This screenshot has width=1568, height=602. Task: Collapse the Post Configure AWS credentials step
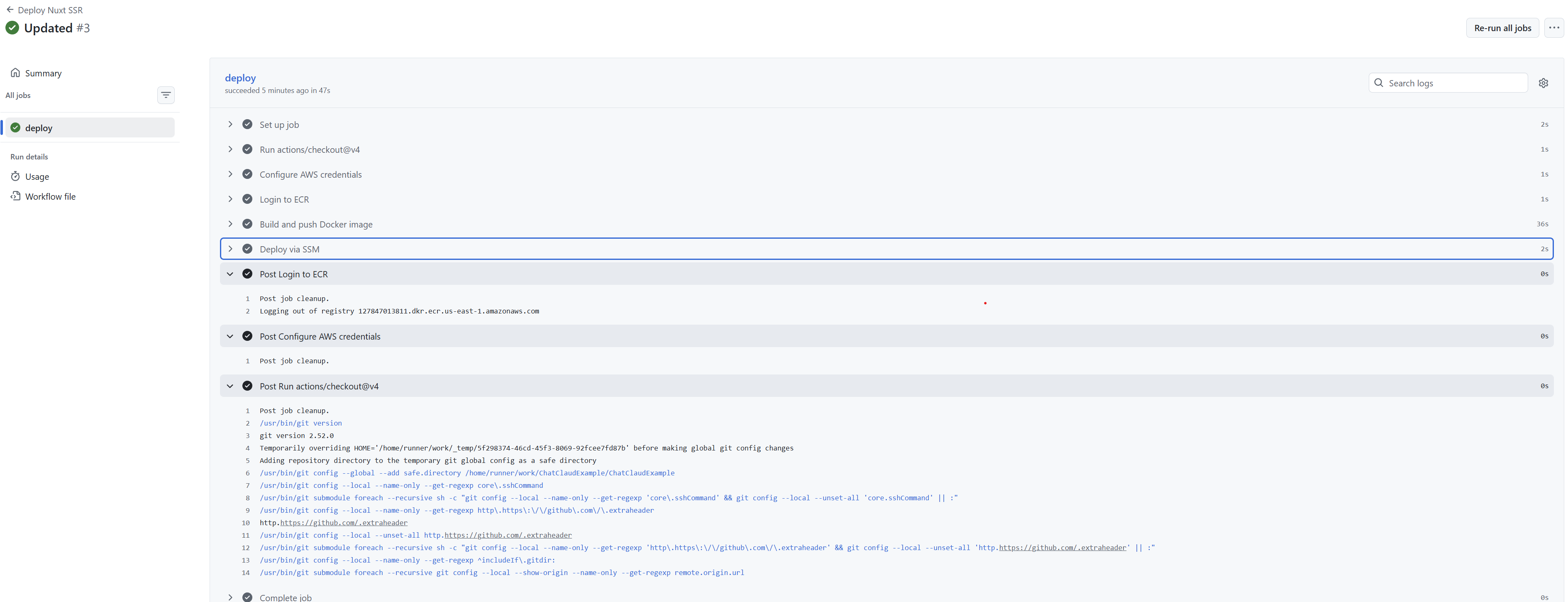[230, 336]
